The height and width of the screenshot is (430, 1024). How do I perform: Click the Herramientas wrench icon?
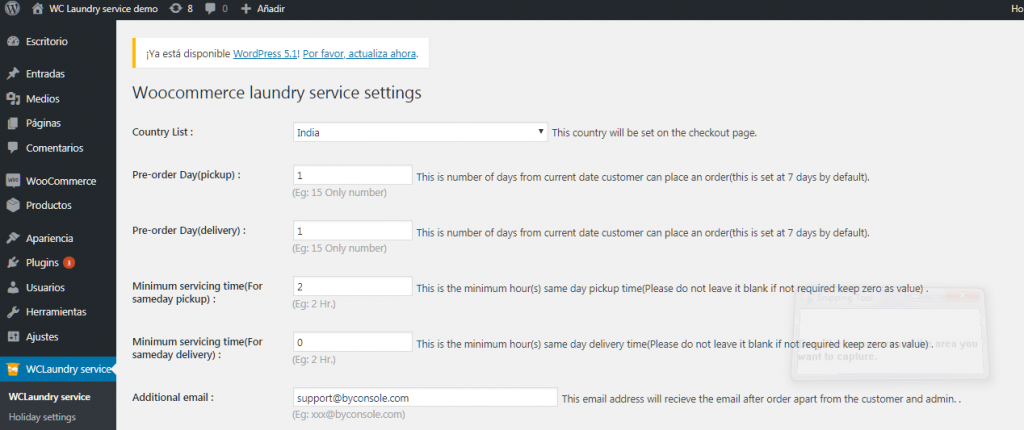pos(12,312)
